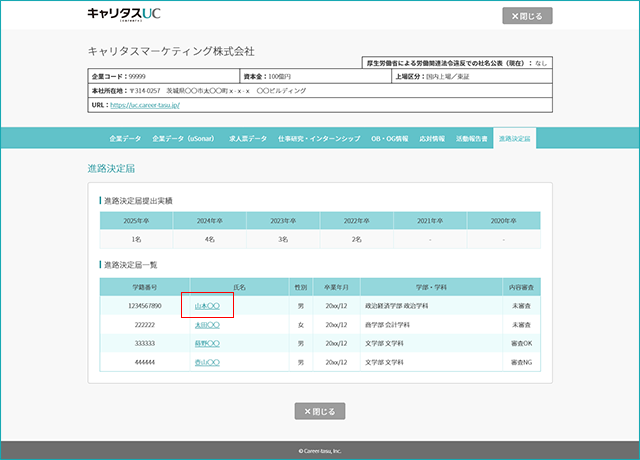The image size is (640, 460).
Task: Click the 4名 count cell
Action: tap(209, 239)
